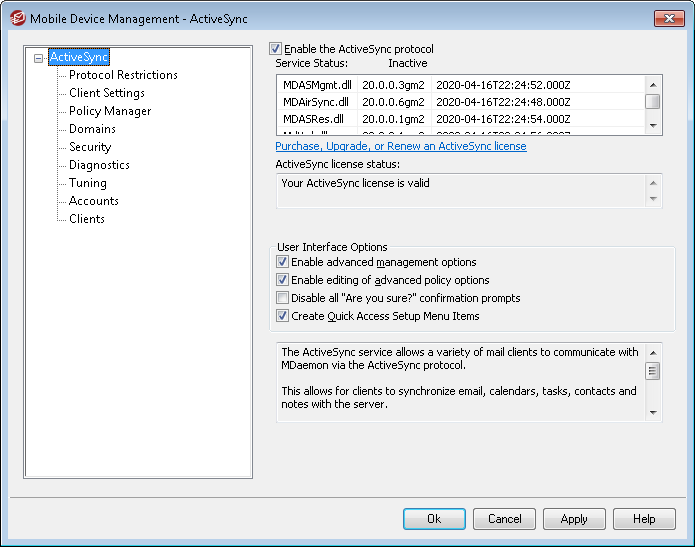
Task: Select MDASMgmt.dll row in list
Action: (461, 85)
